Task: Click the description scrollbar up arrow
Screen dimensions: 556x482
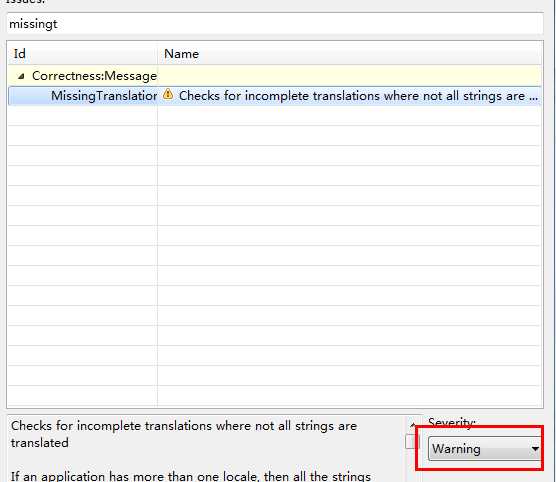Action: (412, 425)
